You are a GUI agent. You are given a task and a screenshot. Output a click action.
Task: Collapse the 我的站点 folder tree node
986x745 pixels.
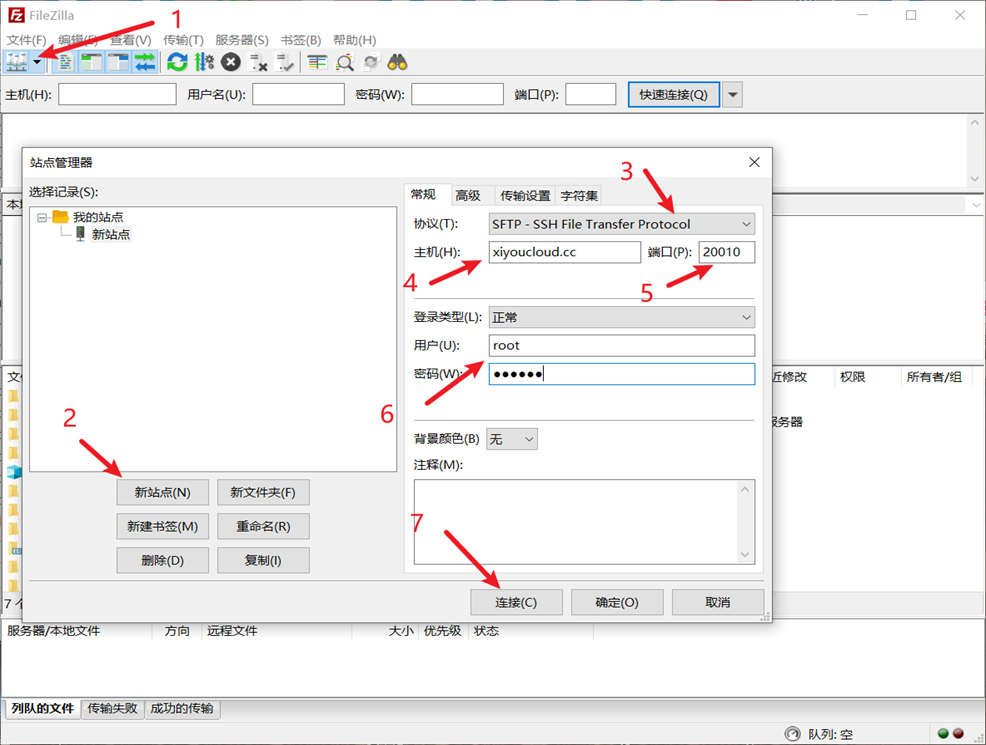click(x=42, y=218)
